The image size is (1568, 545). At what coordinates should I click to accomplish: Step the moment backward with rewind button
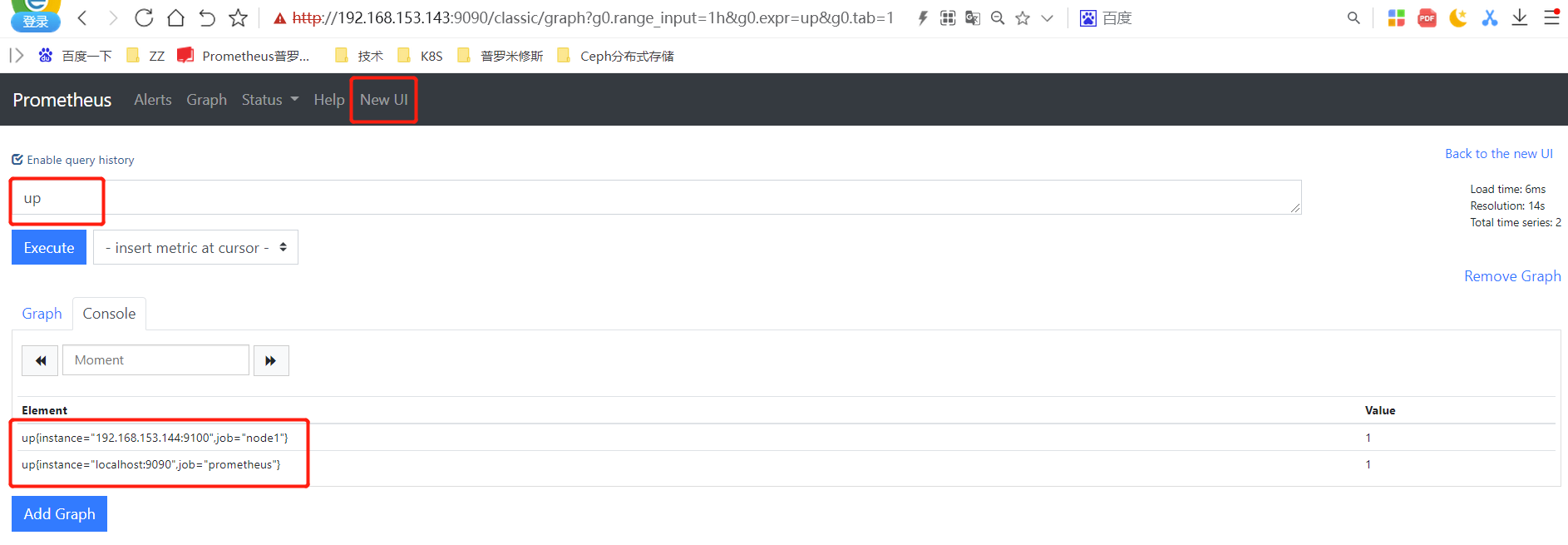coord(40,360)
